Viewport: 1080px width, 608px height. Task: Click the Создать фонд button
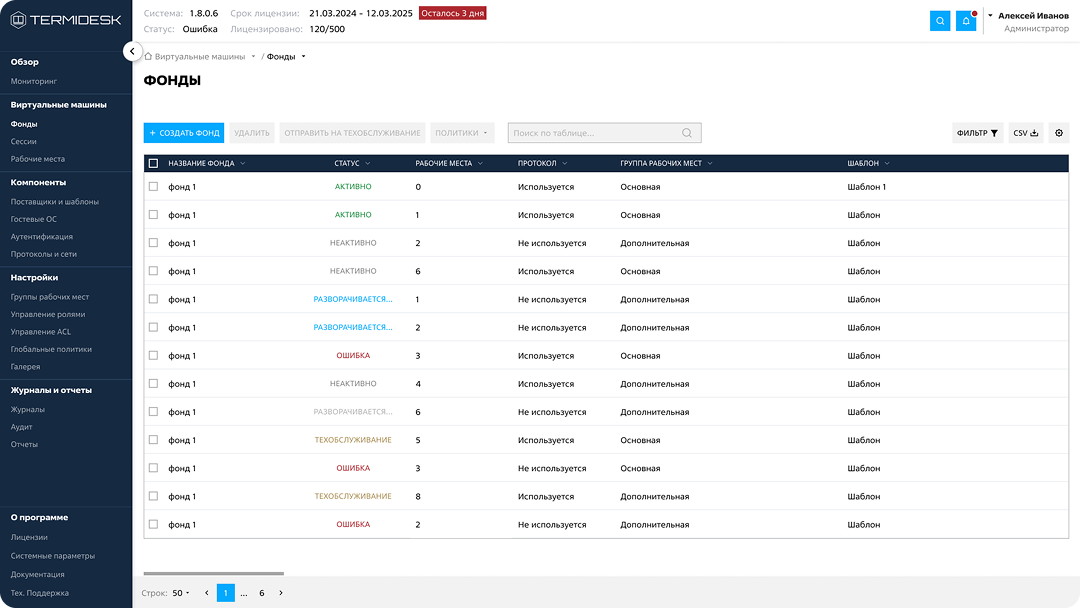click(184, 133)
